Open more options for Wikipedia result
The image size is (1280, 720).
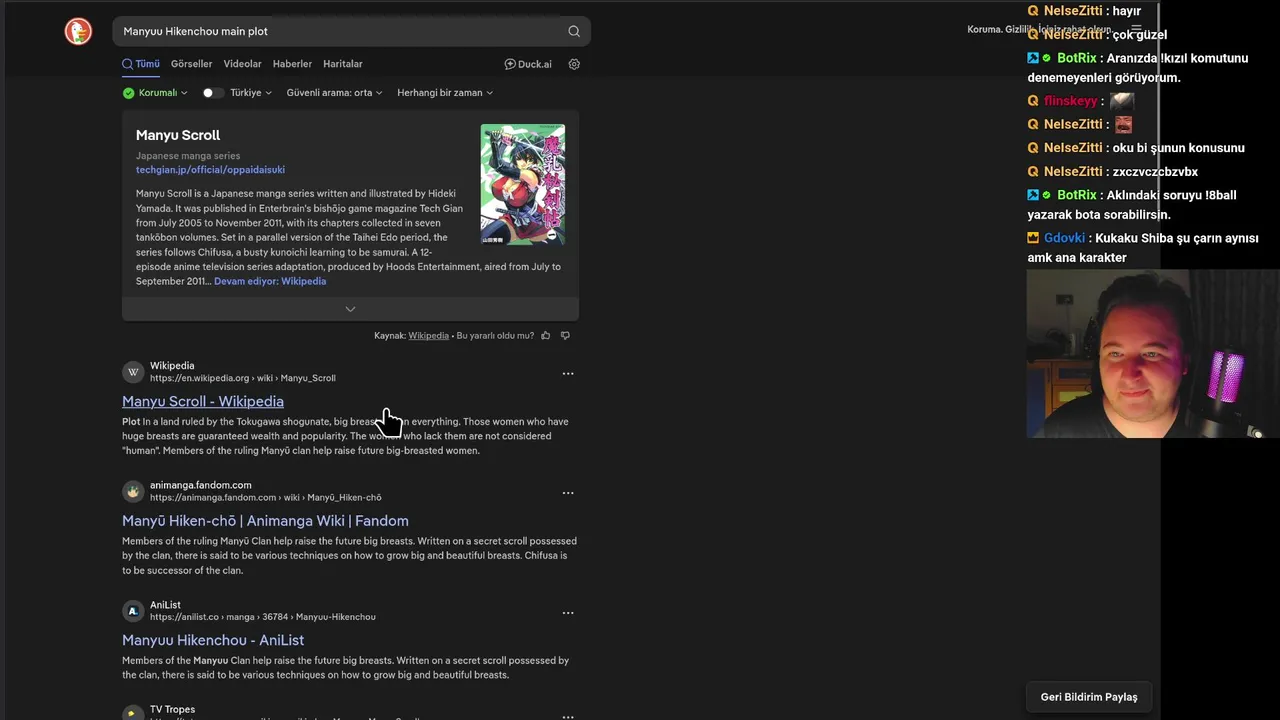click(x=568, y=373)
